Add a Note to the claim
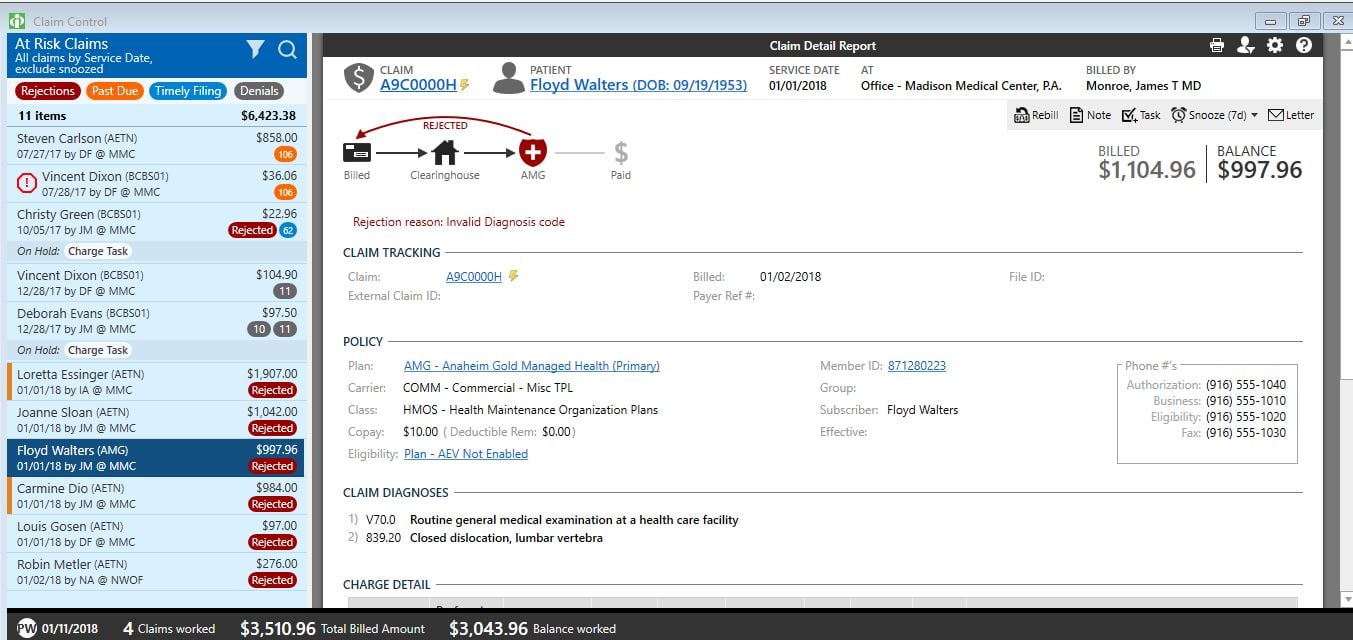 (1090, 115)
